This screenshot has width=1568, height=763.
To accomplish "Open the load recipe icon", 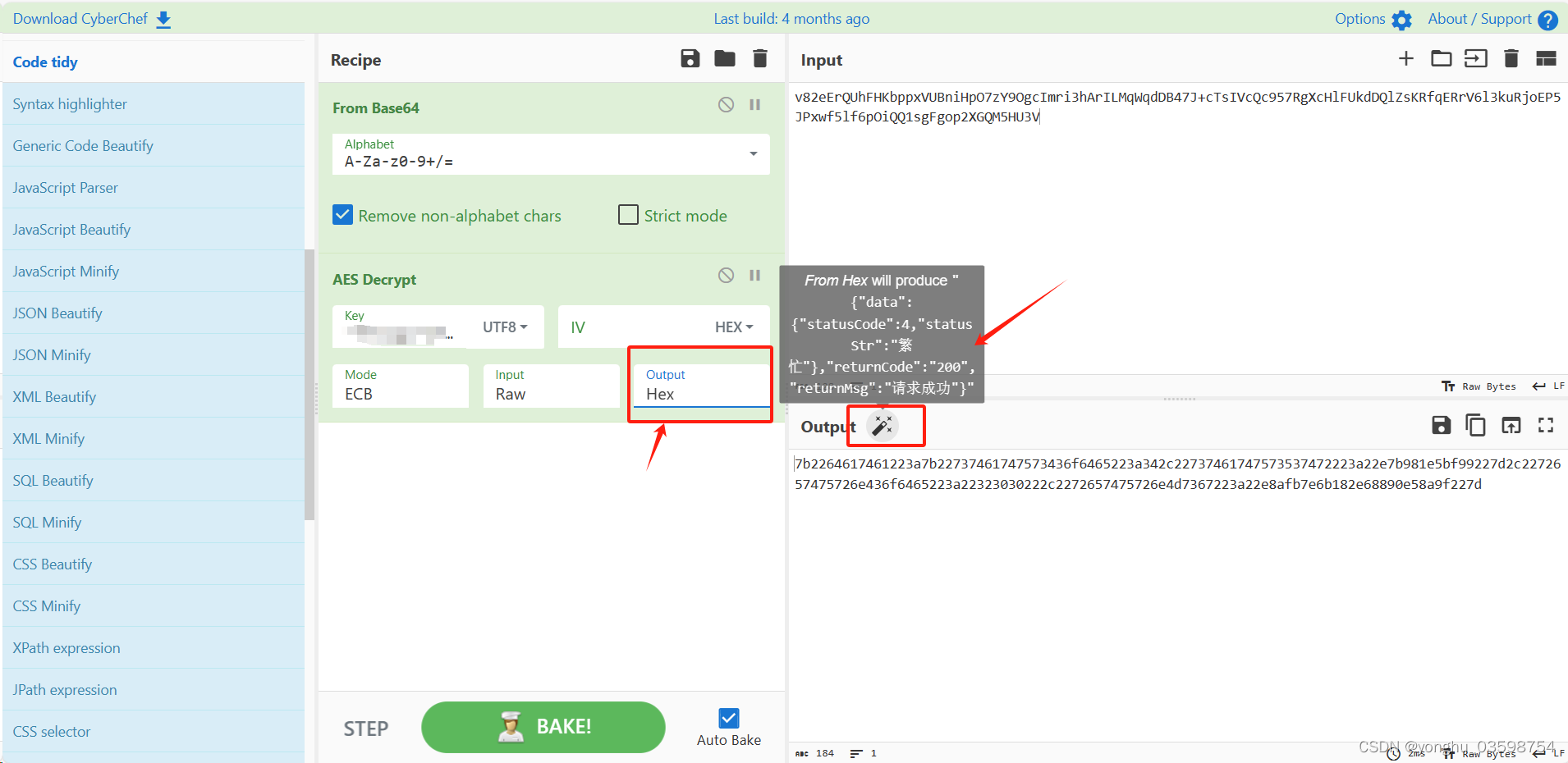I will click(x=724, y=58).
